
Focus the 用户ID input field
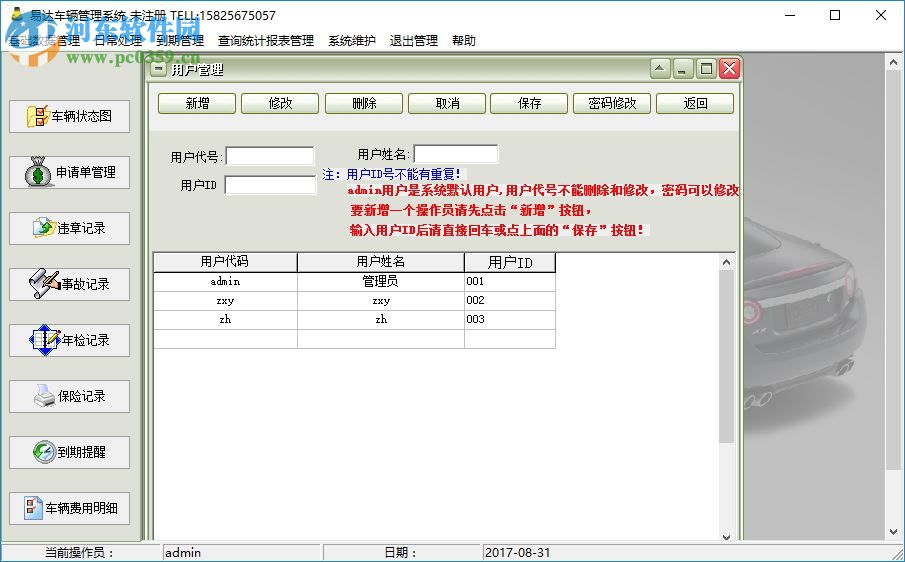pyautogui.click(x=270, y=185)
